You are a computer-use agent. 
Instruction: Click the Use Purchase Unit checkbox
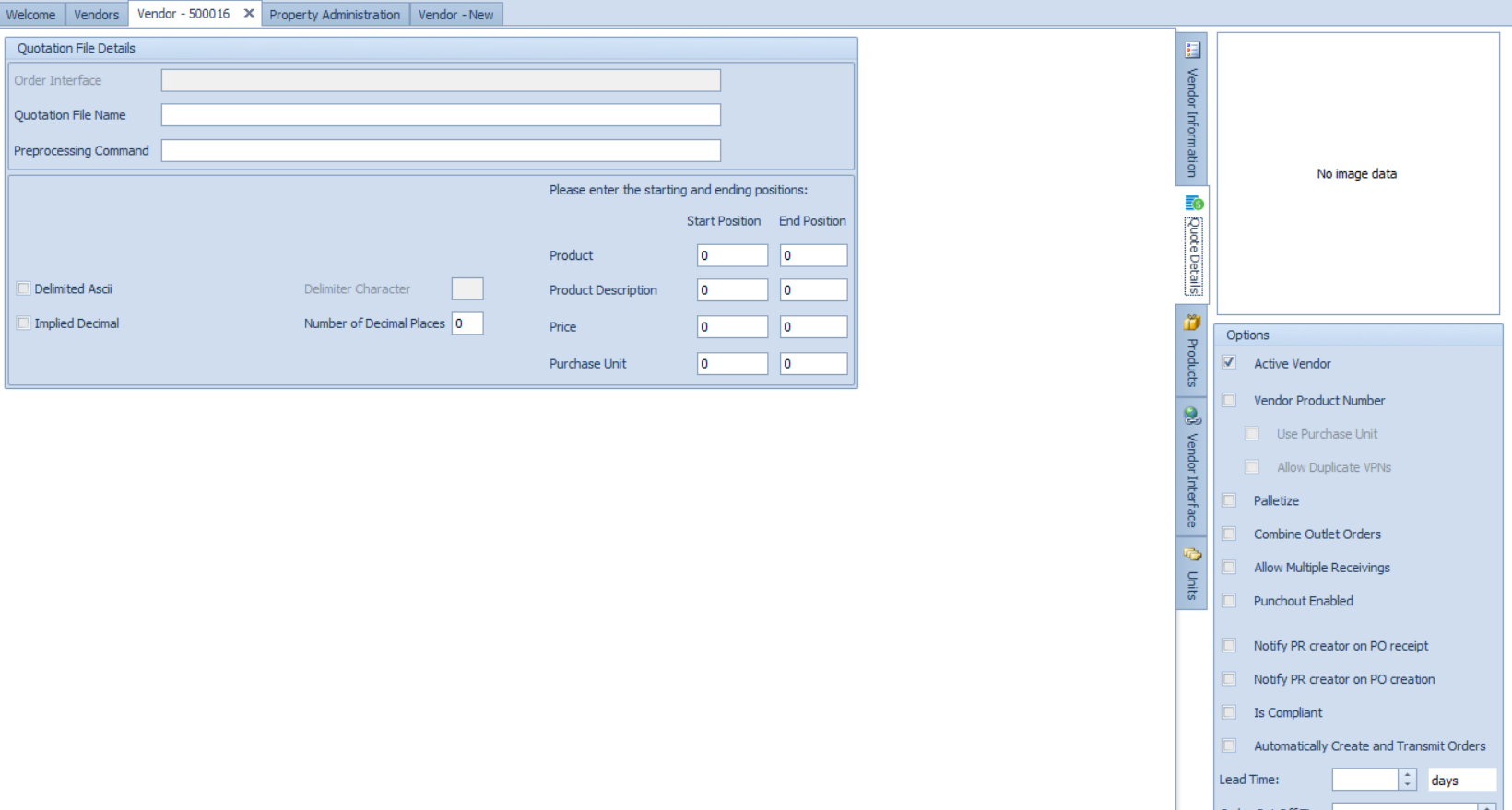coord(1252,433)
